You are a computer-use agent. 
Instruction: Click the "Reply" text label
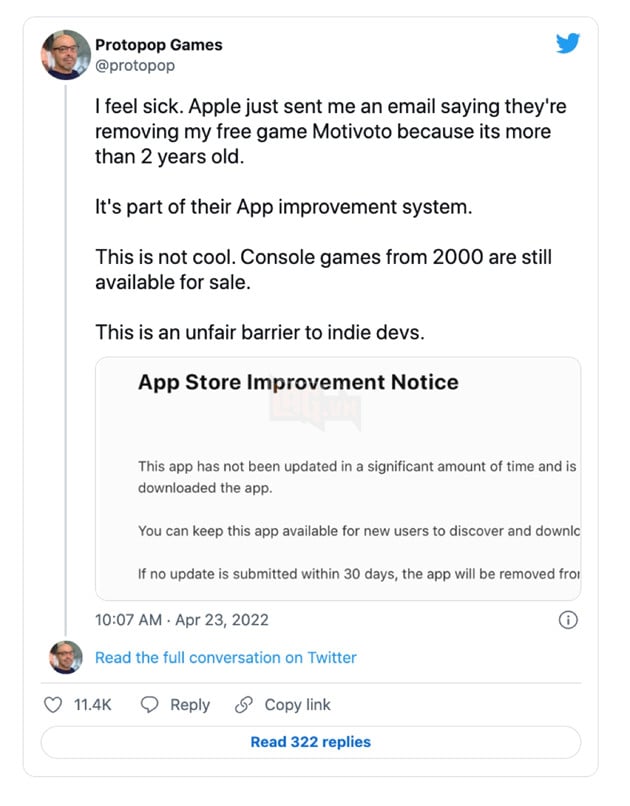point(190,705)
